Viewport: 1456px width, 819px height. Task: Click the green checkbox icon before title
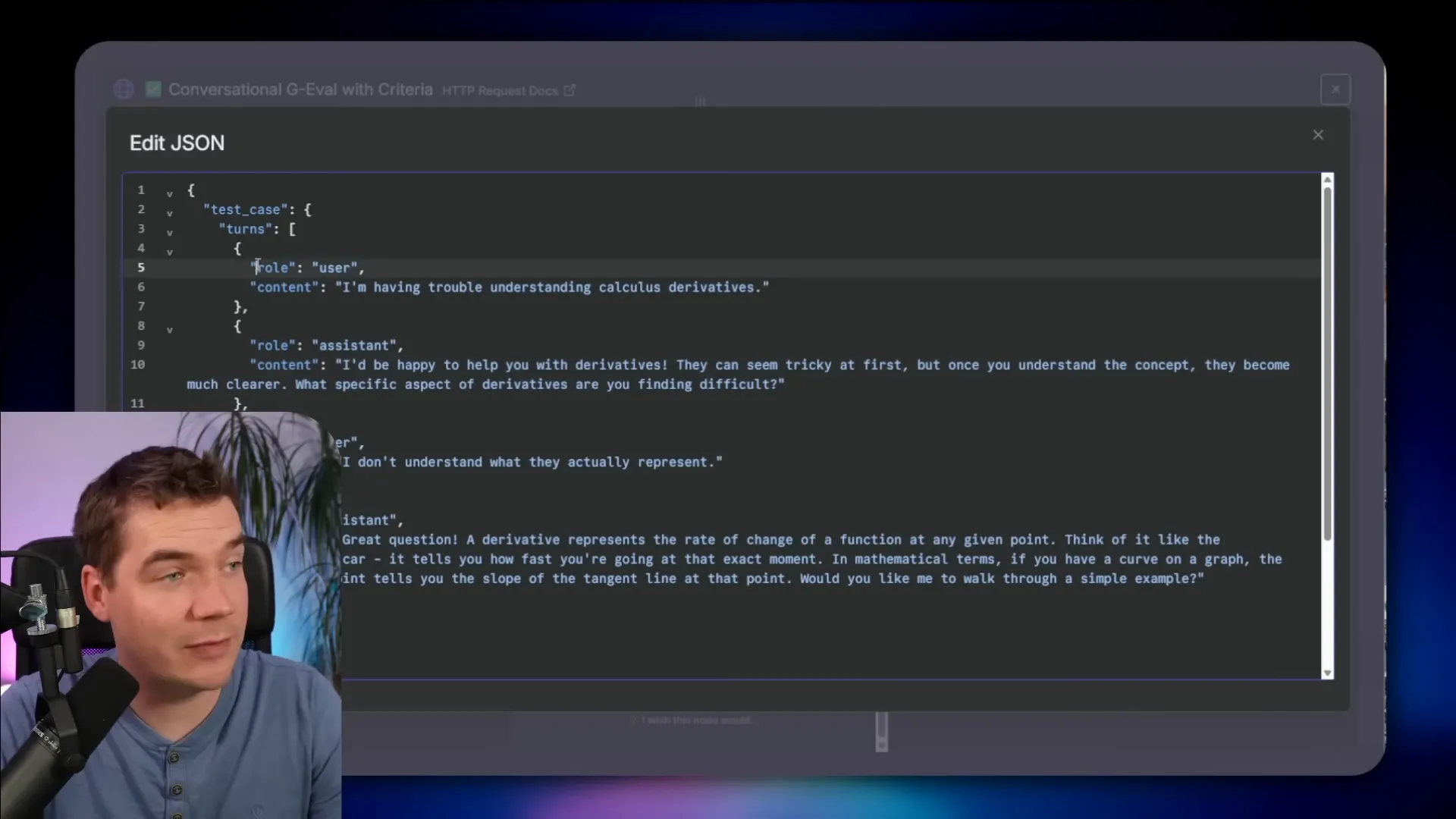pyautogui.click(x=153, y=89)
